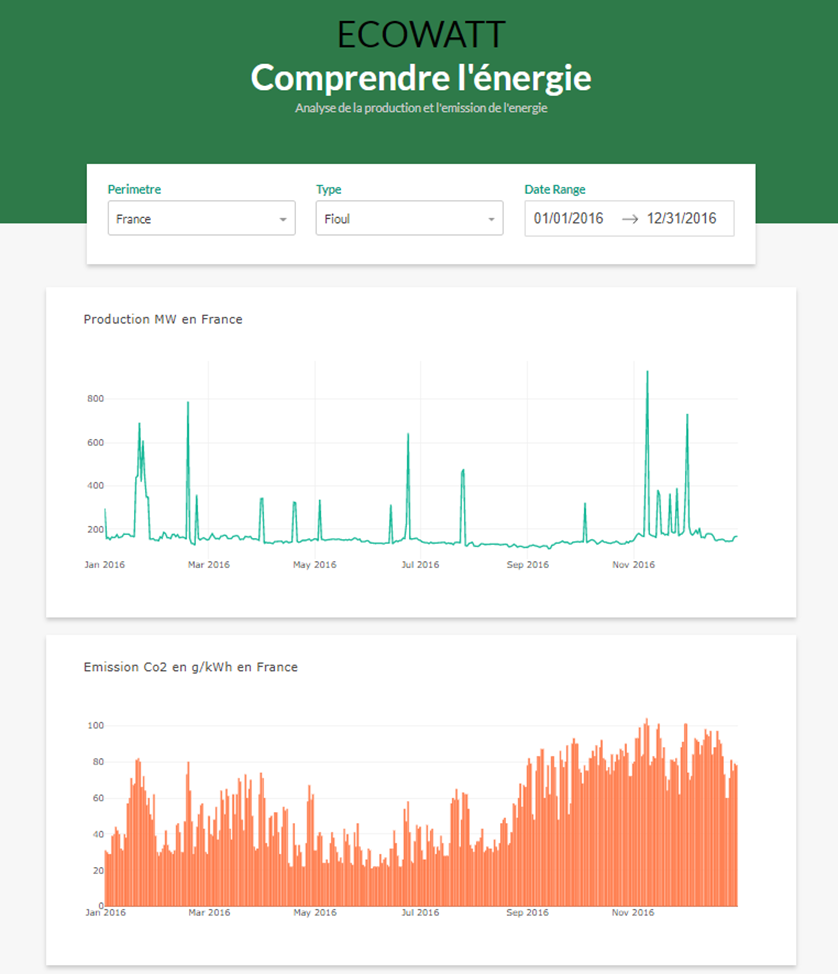838x974 pixels.
Task: Click the Comprendre l'énergie title
Action: point(419,76)
